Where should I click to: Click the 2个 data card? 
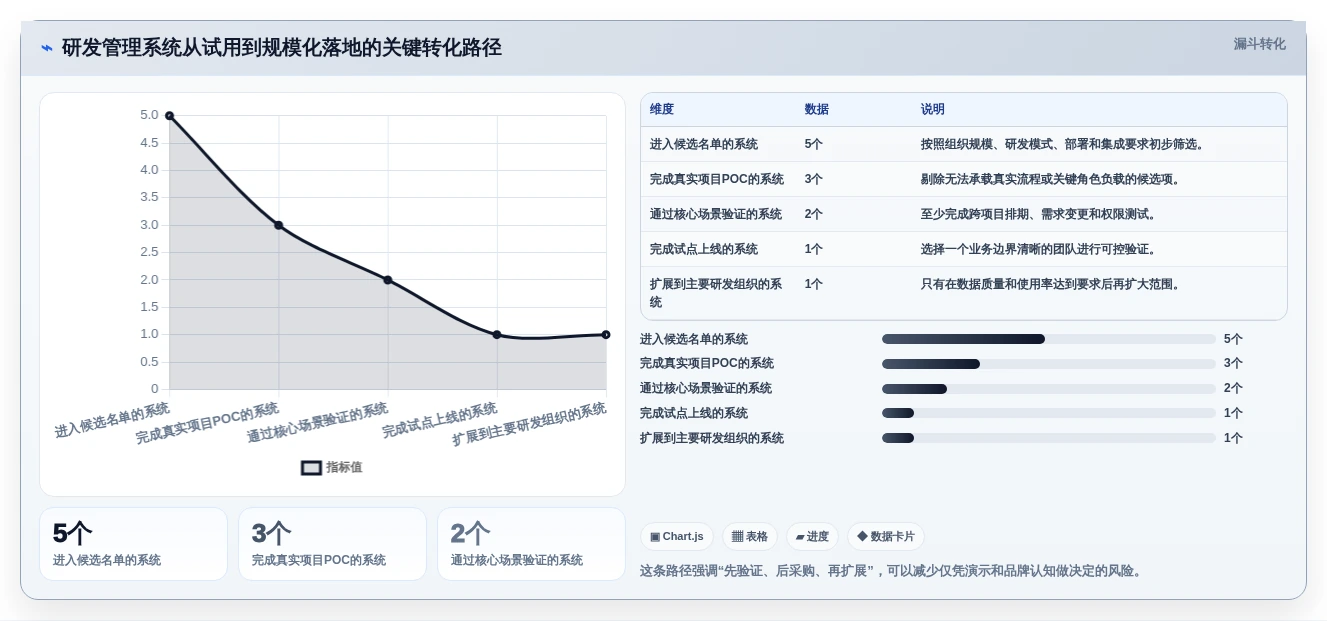(531, 544)
